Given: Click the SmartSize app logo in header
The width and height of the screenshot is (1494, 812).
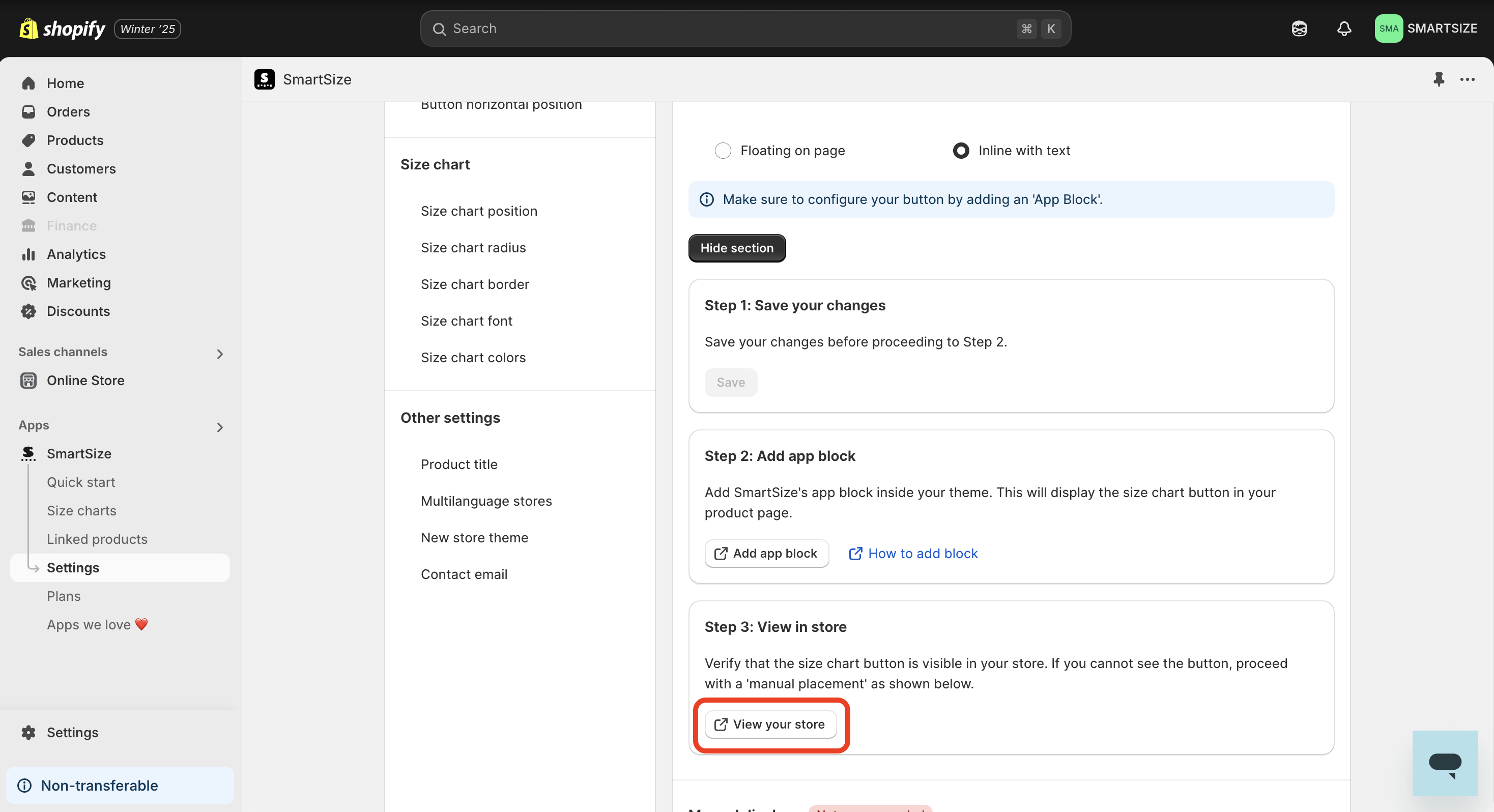Looking at the screenshot, I should [x=265, y=79].
